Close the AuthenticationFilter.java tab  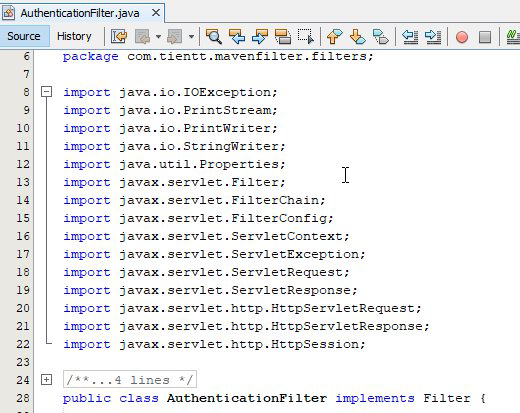point(156,13)
